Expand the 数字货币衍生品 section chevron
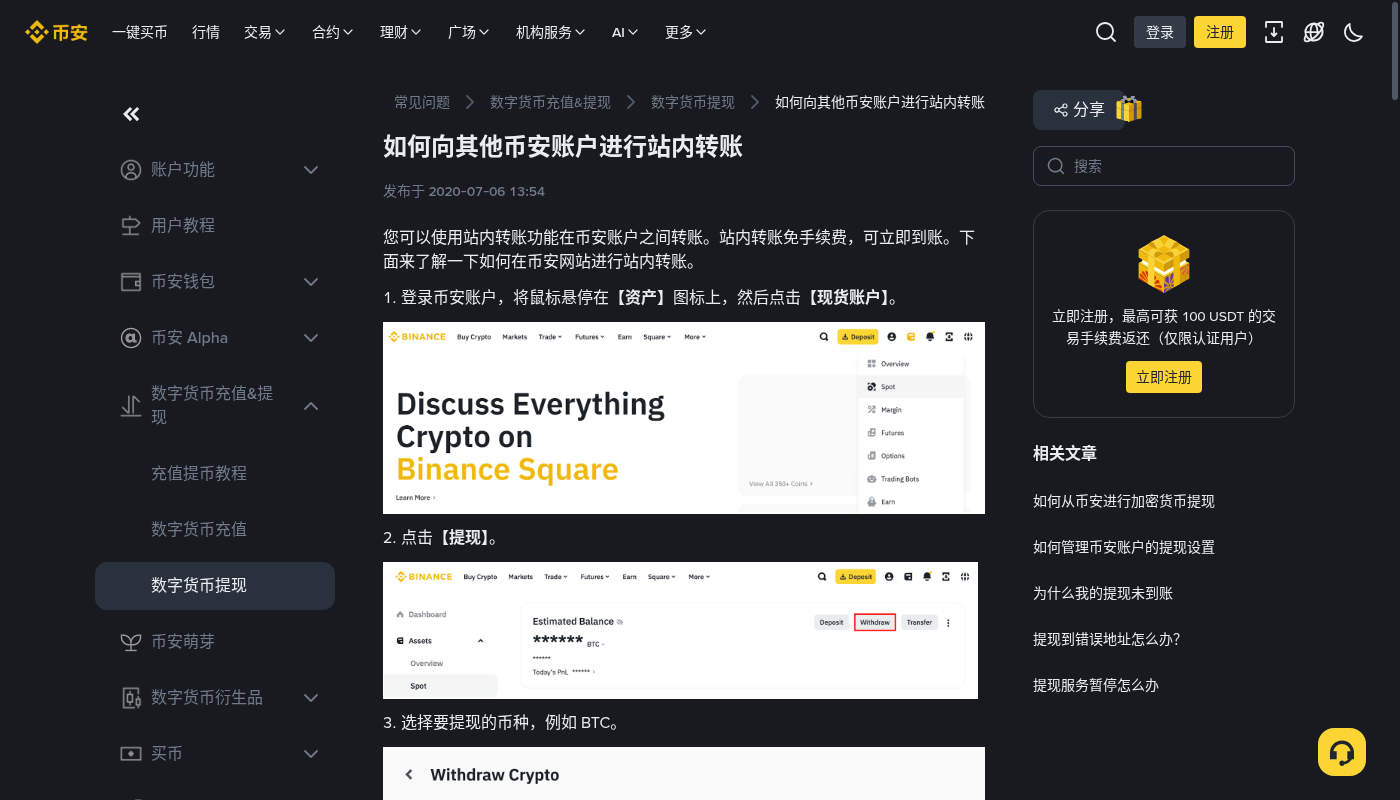 [x=311, y=698]
